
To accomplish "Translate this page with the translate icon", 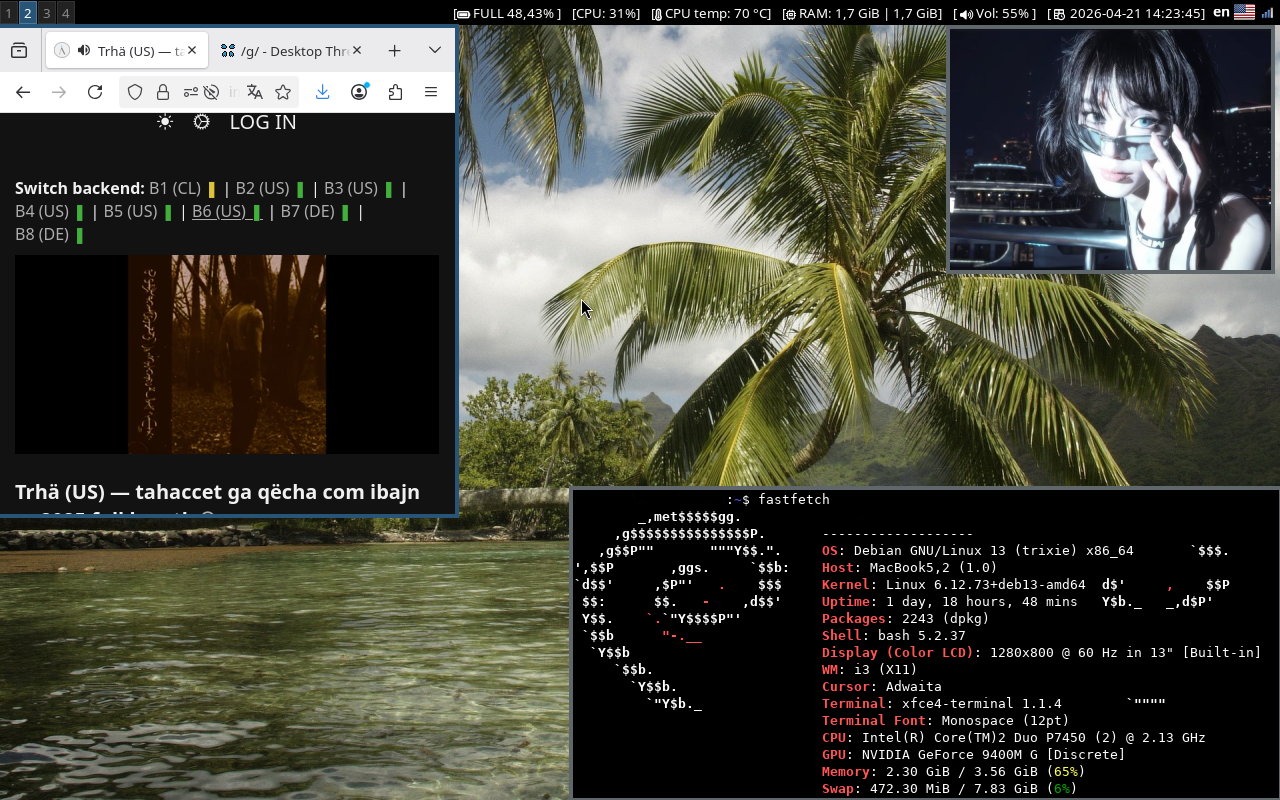I will pyautogui.click(x=255, y=92).
